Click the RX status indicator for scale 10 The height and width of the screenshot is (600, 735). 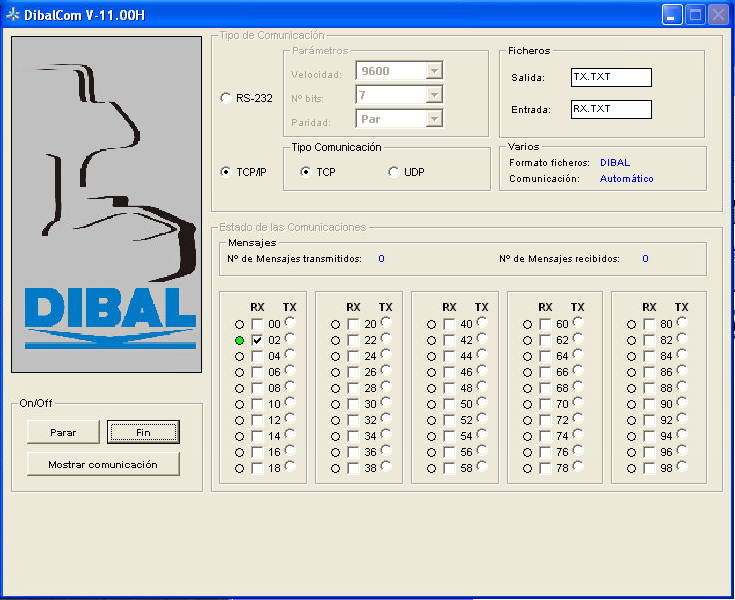click(240, 405)
